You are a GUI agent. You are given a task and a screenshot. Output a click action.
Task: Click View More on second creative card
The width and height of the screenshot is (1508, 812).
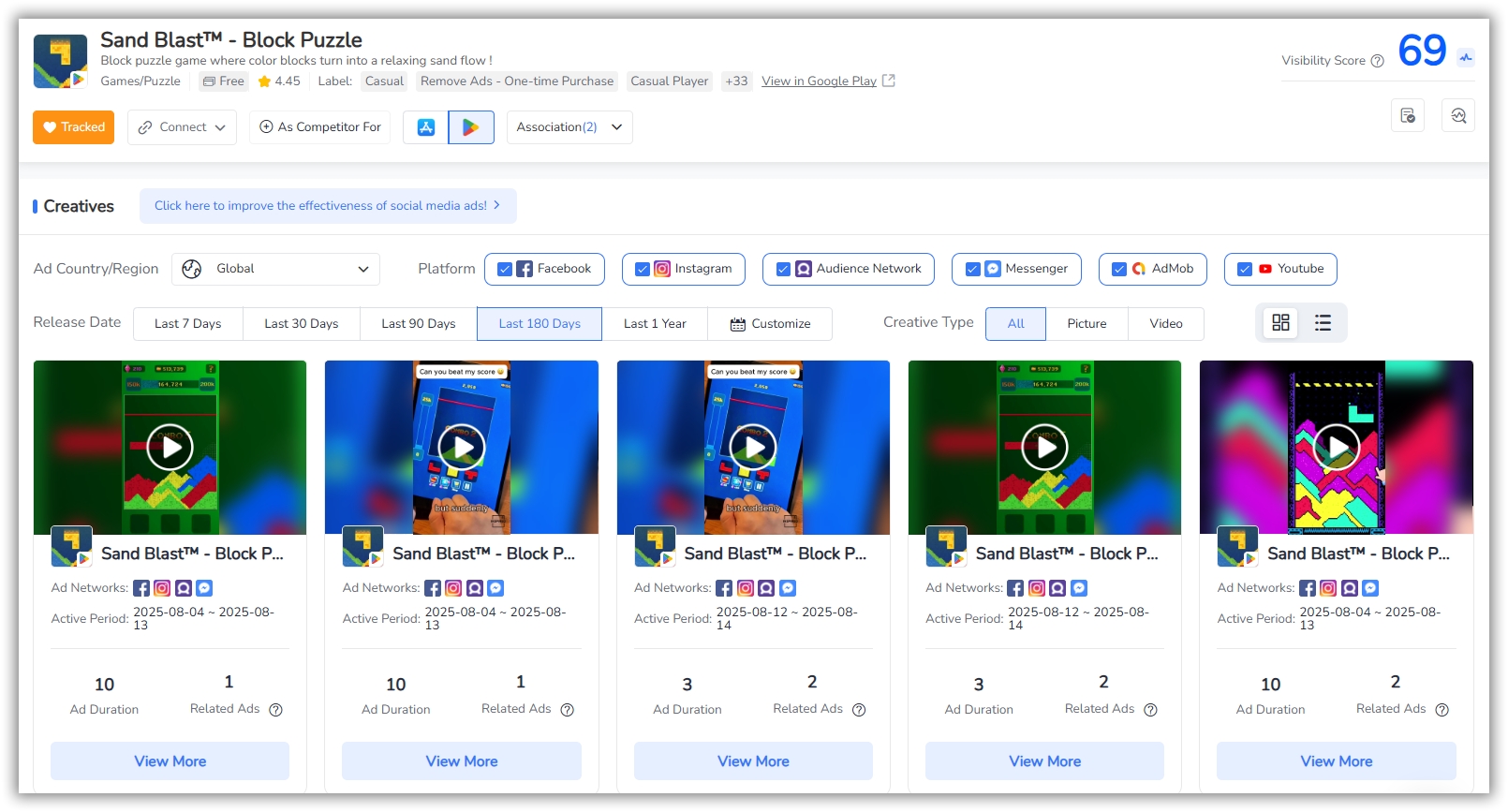[462, 761]
